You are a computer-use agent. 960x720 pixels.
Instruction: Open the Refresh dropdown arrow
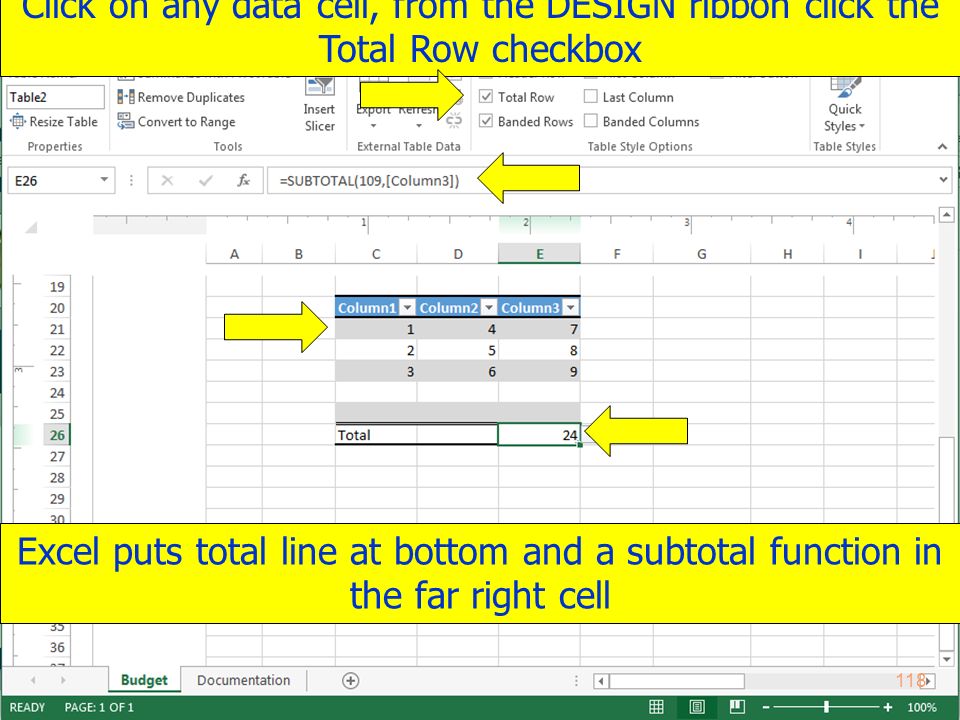pyautogui.click(x=419, y=126)
